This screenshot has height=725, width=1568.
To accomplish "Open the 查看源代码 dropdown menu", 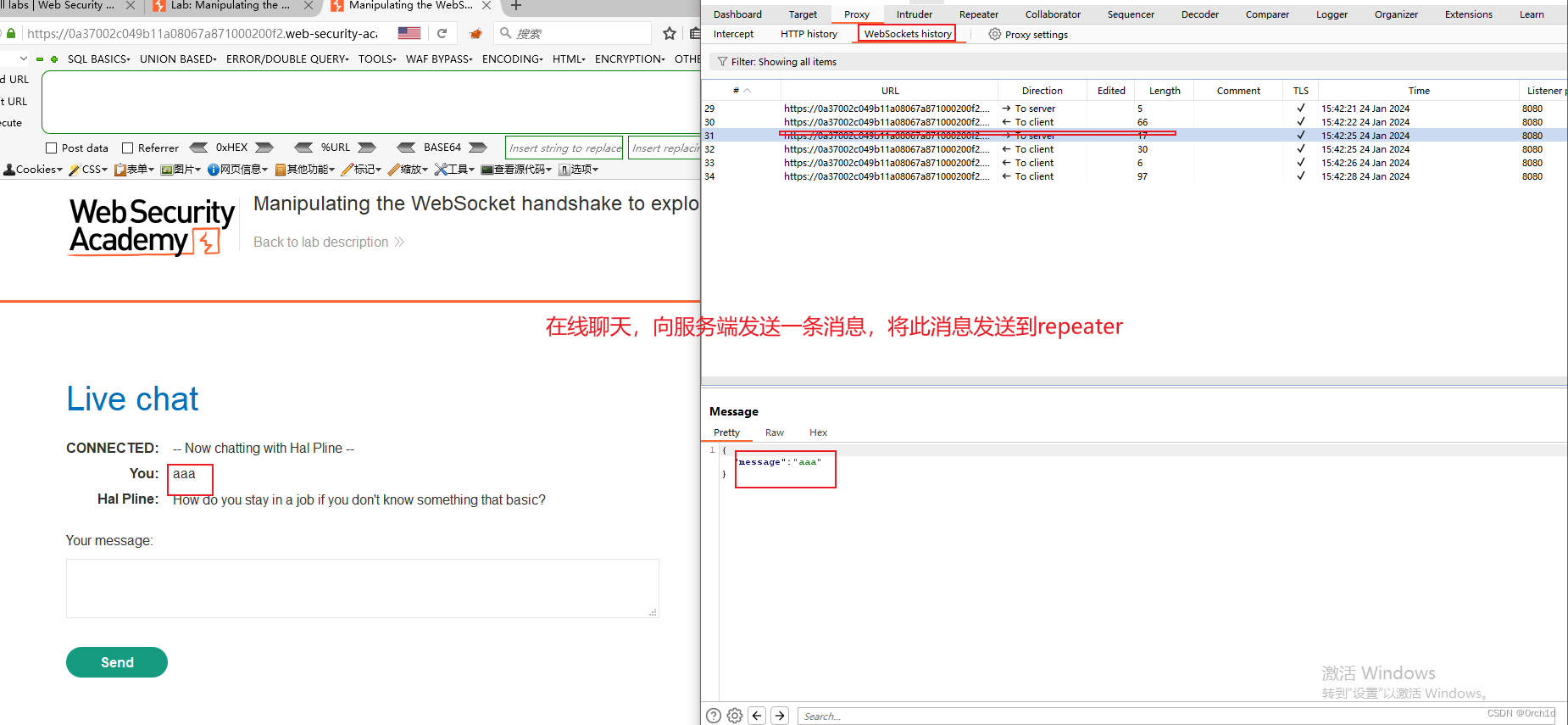I will click(x=516, y=170).
